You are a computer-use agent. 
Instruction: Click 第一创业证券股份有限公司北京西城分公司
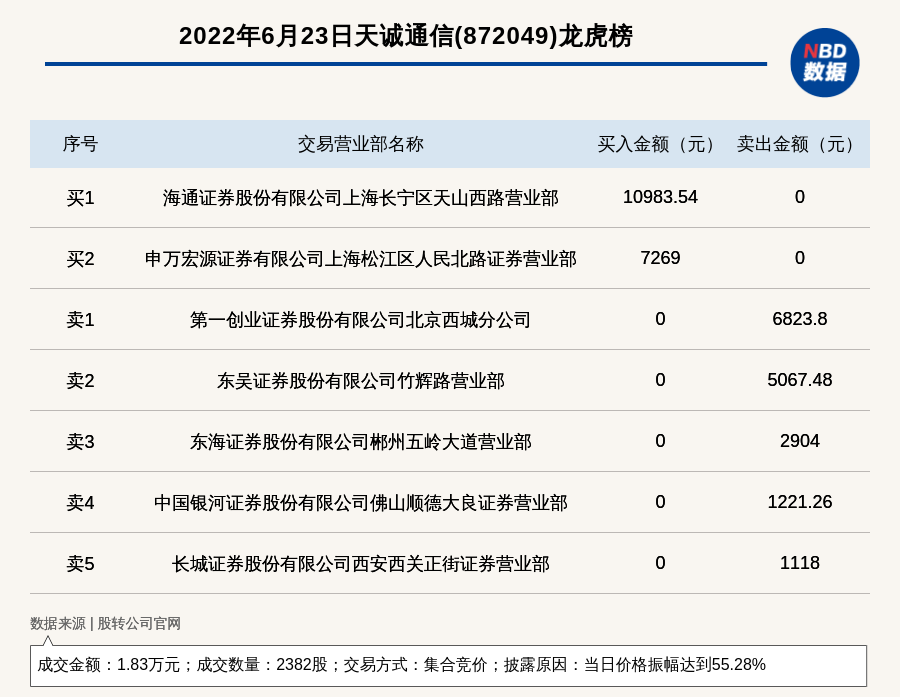pos(360,320)
